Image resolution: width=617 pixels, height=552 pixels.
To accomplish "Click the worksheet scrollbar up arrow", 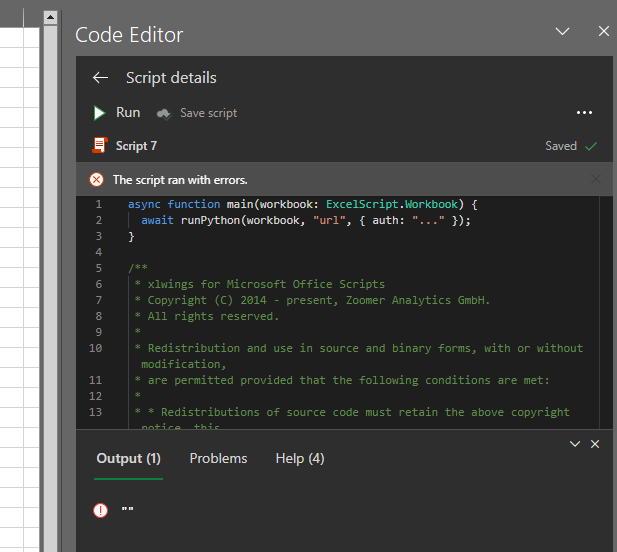I will coord(50,17).
